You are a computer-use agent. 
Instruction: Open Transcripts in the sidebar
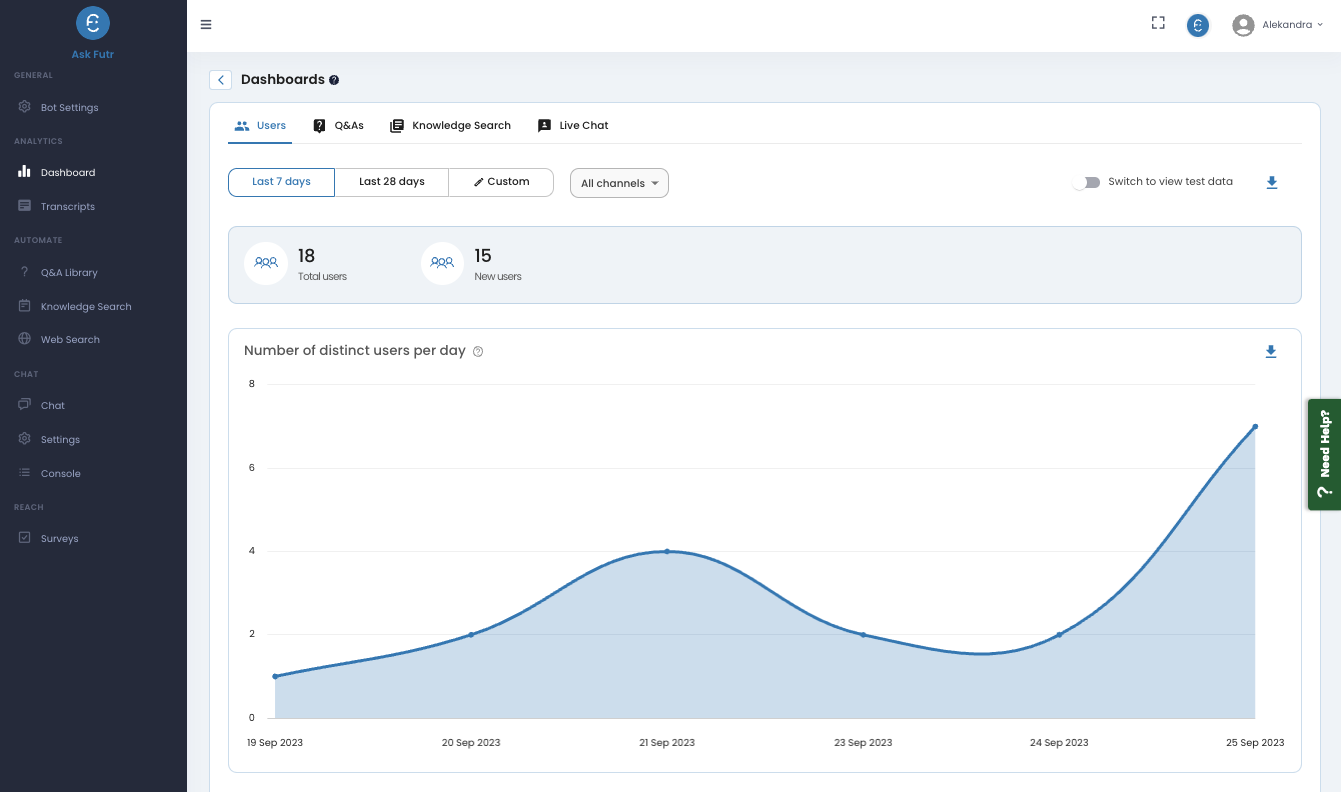pos(68,206)
